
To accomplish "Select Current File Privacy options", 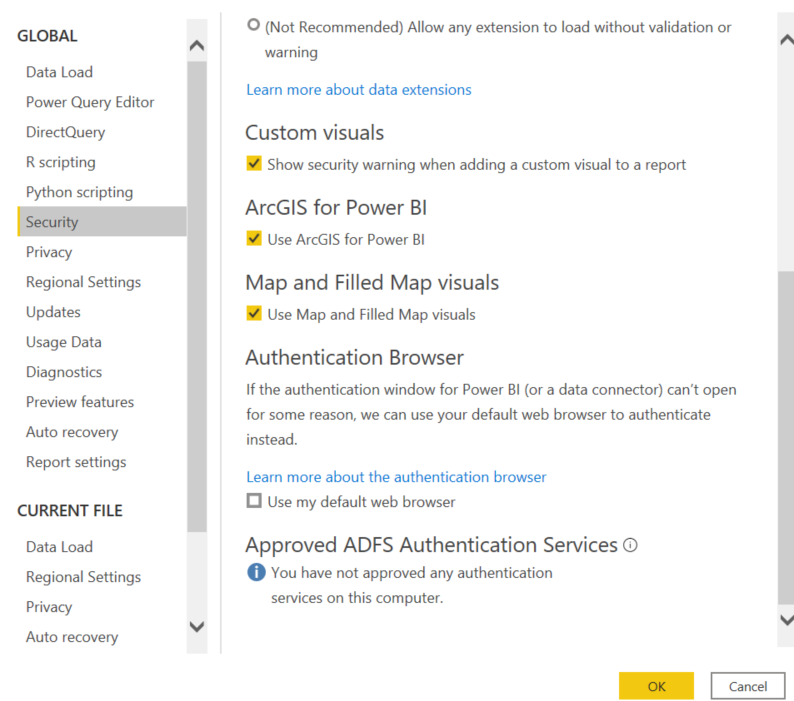I will (x=49, y=607).
